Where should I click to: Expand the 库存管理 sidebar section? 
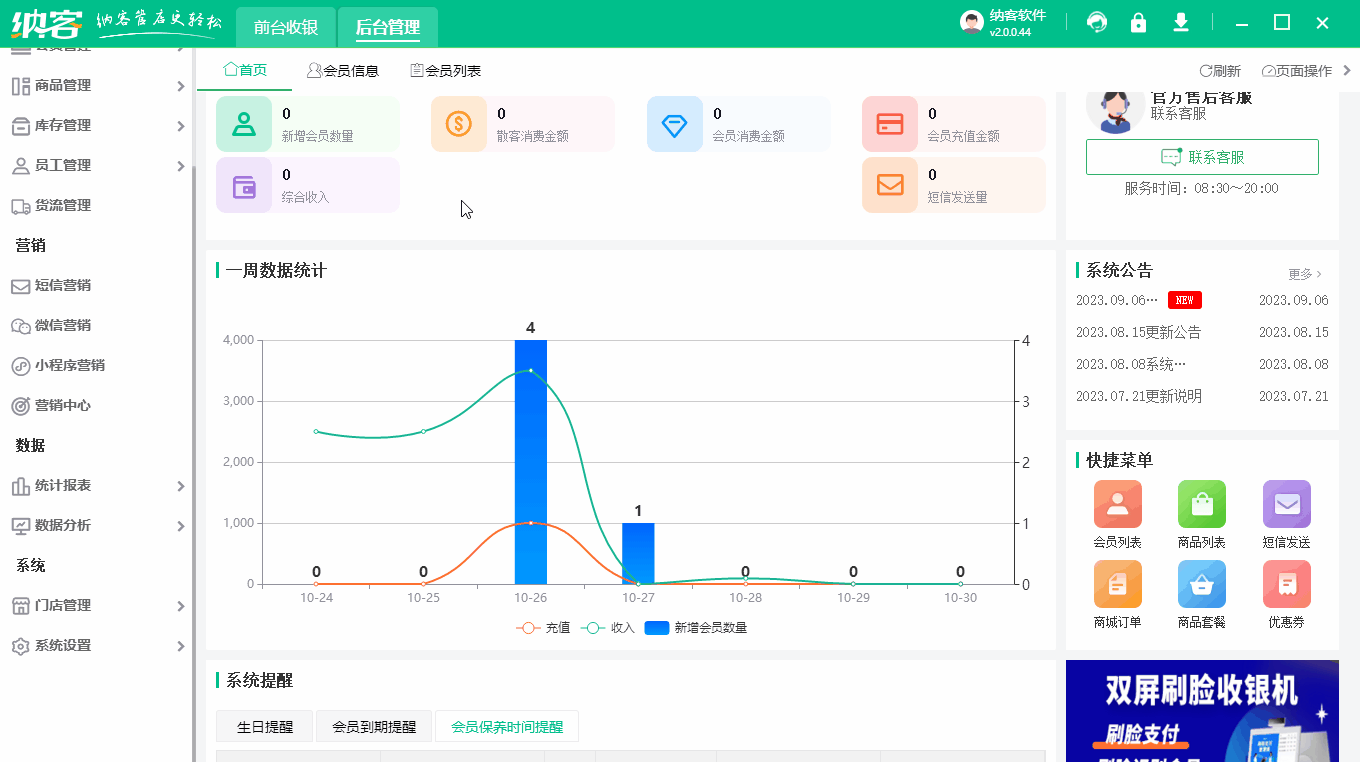click(95, 125)
